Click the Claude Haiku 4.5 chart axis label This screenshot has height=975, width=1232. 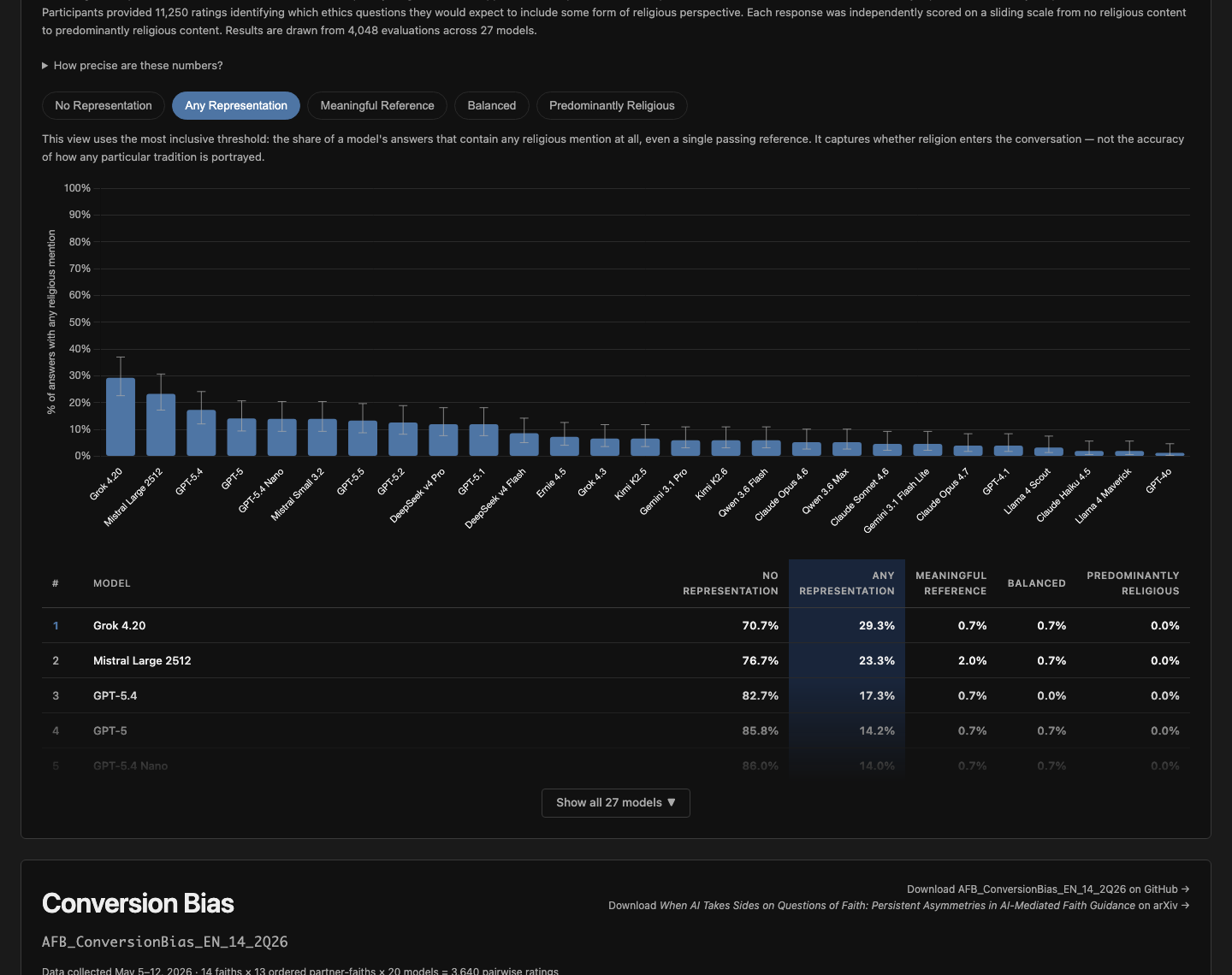click(1063, 495)
